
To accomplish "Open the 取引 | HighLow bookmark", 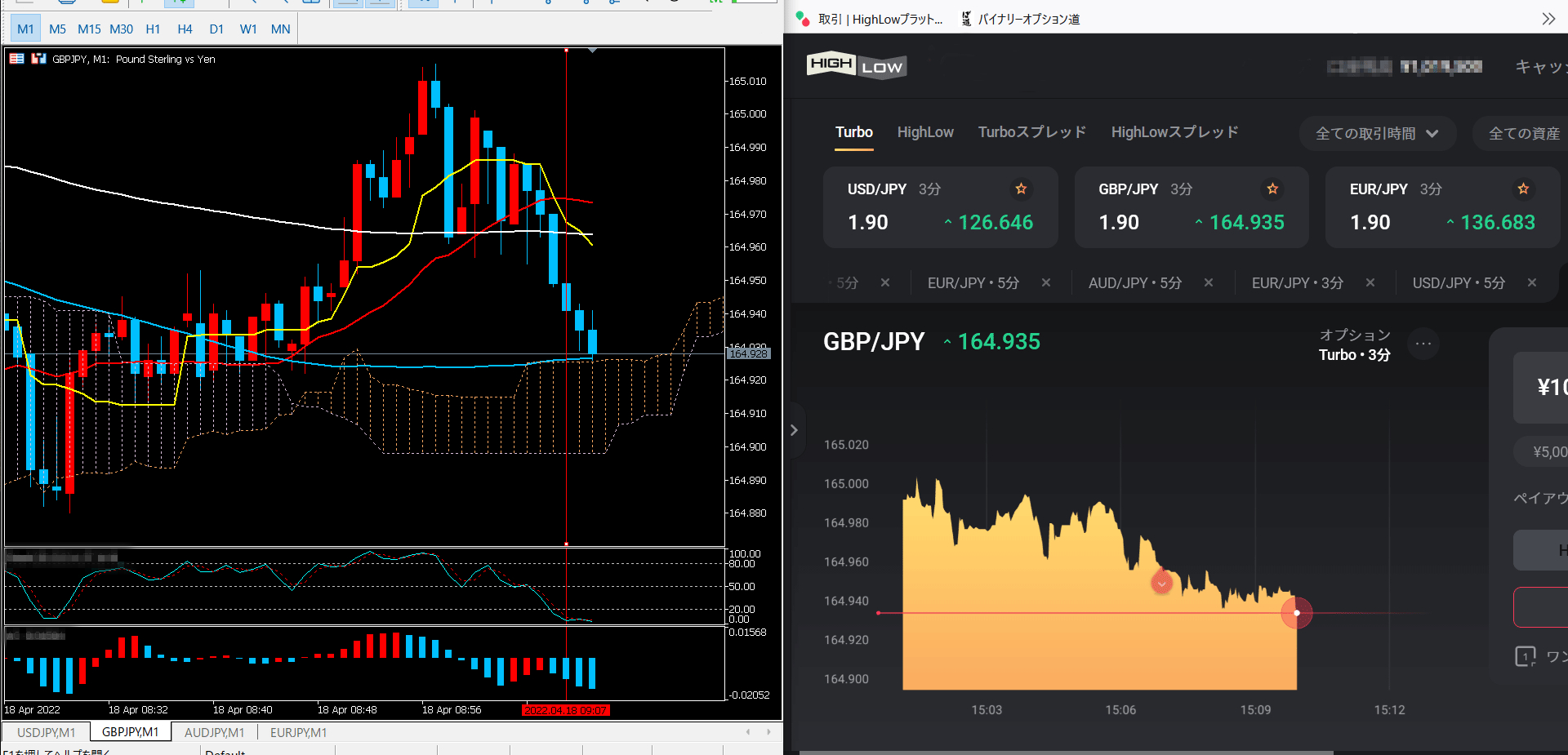I will pyautogui.click(x=871, y=19).
